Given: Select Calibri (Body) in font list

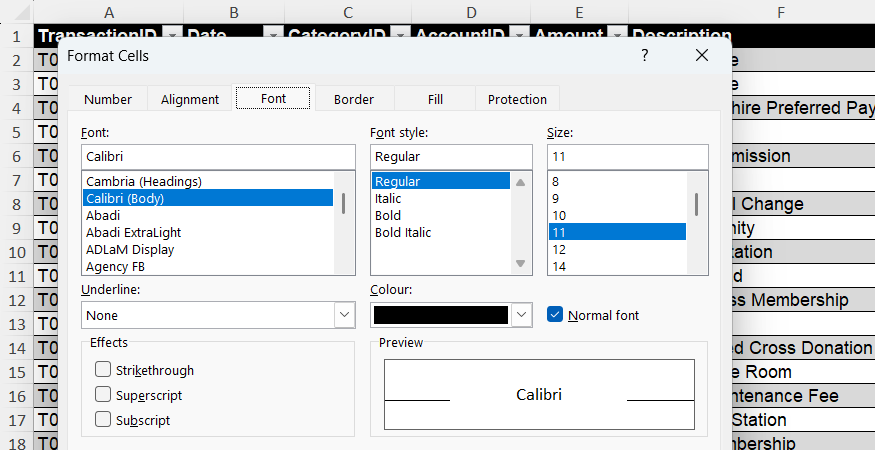Looking at the screenshot, I should coord(208,198).
